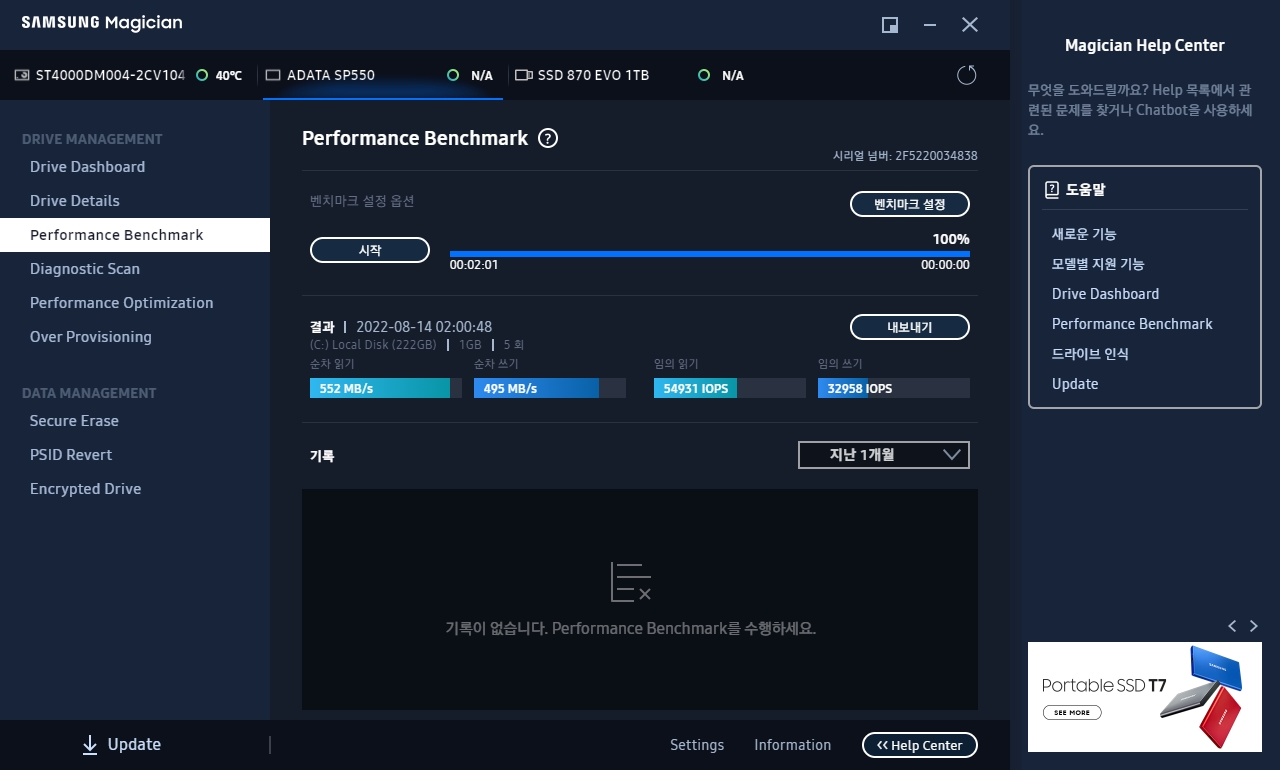Click the empty history list icon
1280x770 pixels.
coord(631,582)
